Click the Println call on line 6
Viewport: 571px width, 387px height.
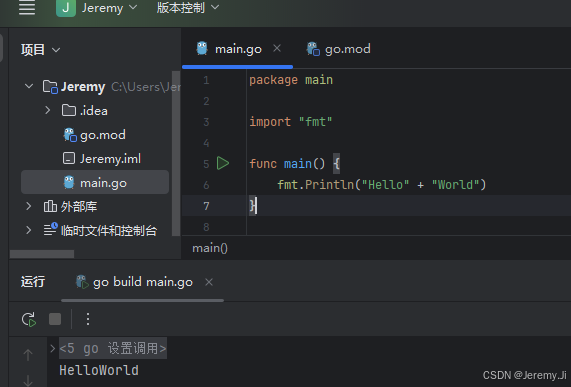coord(329,185)
